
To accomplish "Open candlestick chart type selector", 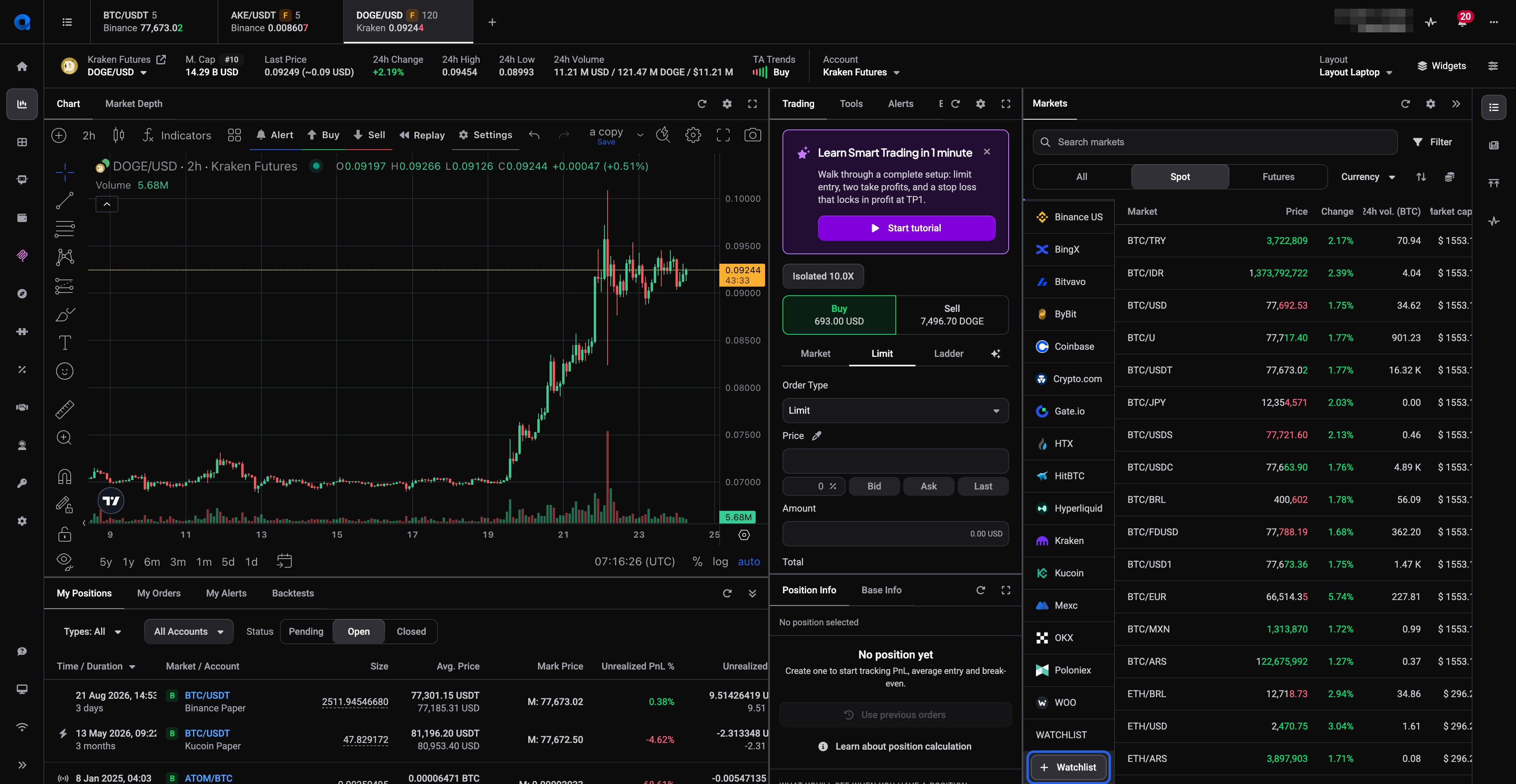I will coord(118,135).
